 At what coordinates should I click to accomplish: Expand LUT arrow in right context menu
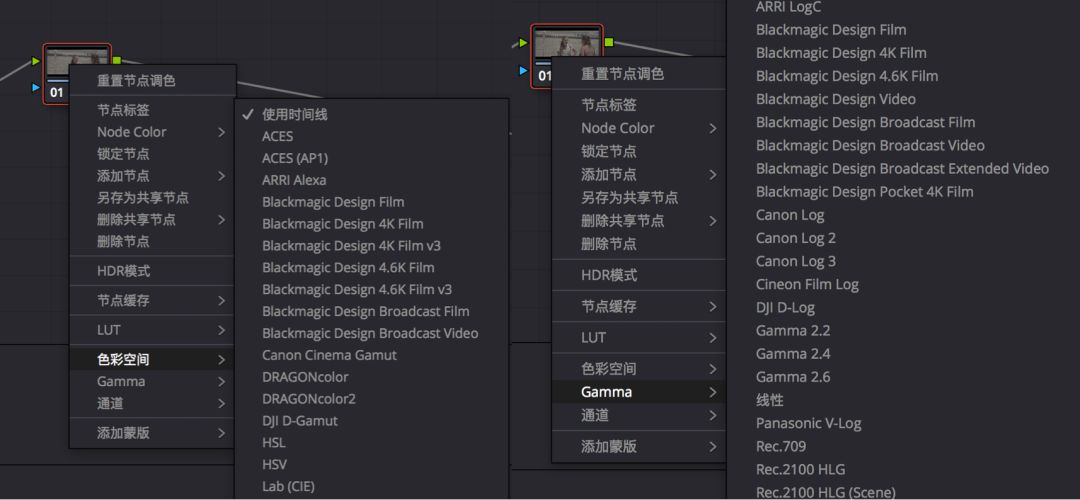tap(713, 338)
